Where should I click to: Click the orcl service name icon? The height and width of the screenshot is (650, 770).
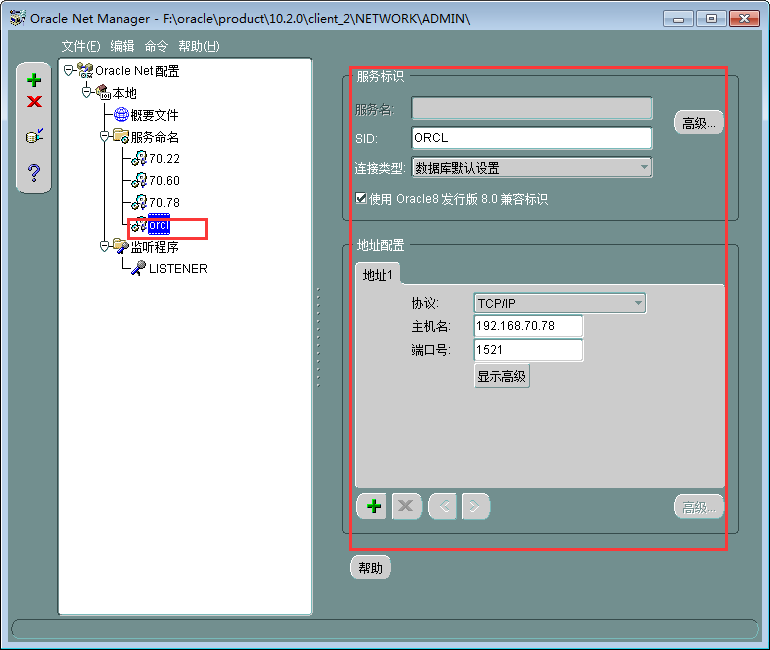coord(139,224)
